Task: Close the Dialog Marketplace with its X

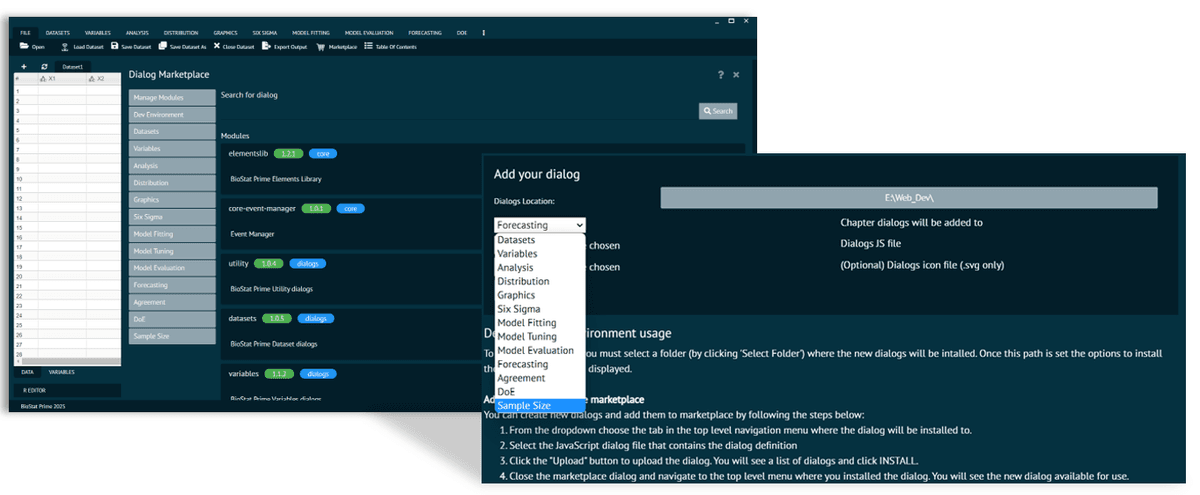Action: [736, 75]
